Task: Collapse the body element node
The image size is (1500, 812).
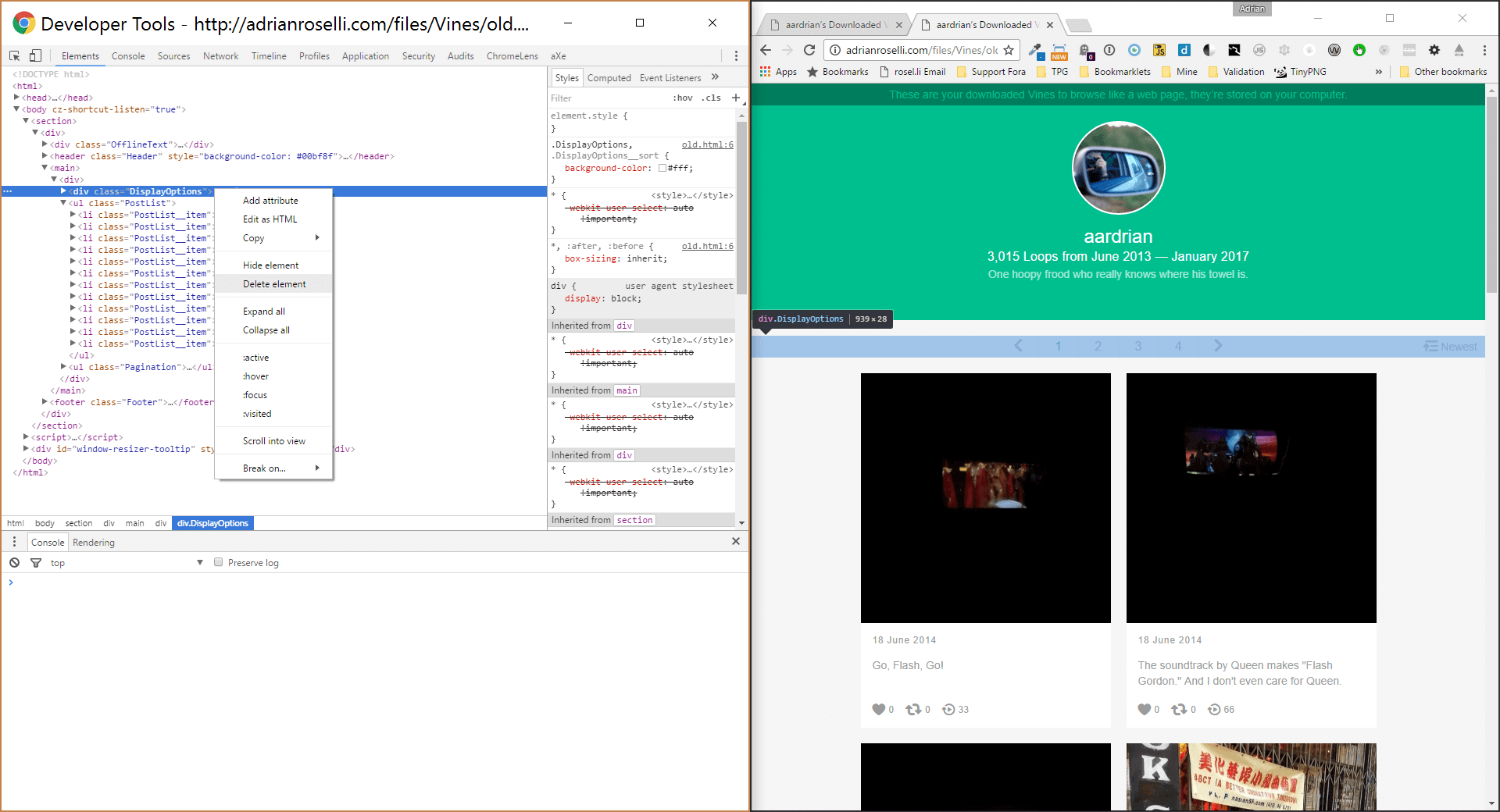Action: point(17,109)
